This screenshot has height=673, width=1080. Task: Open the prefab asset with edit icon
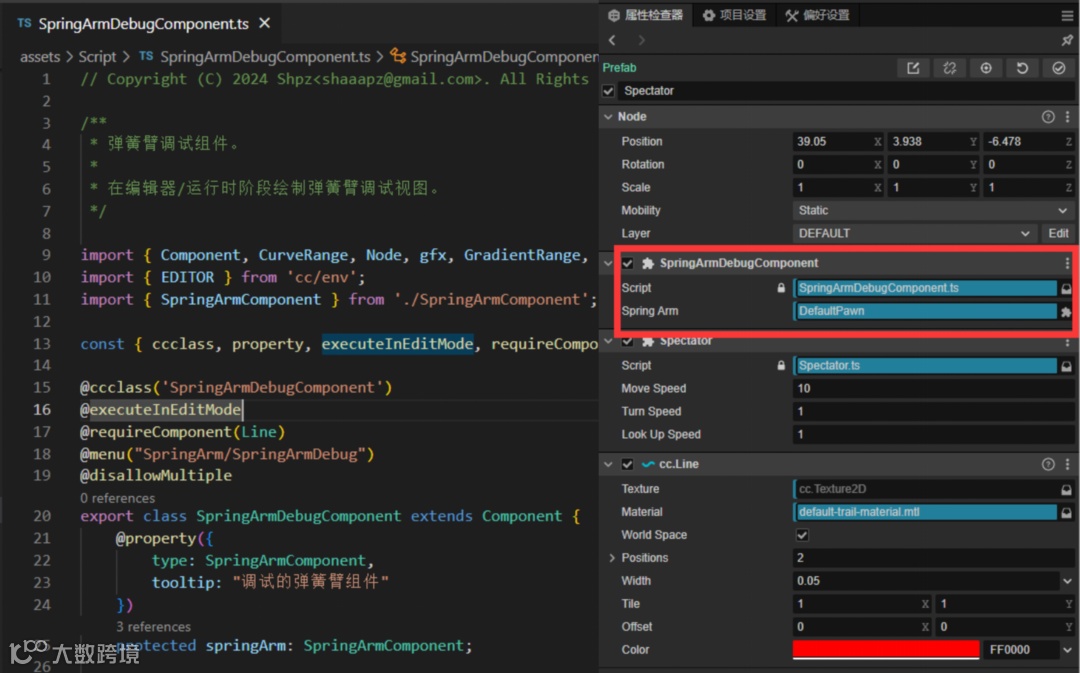click(913, 68)
